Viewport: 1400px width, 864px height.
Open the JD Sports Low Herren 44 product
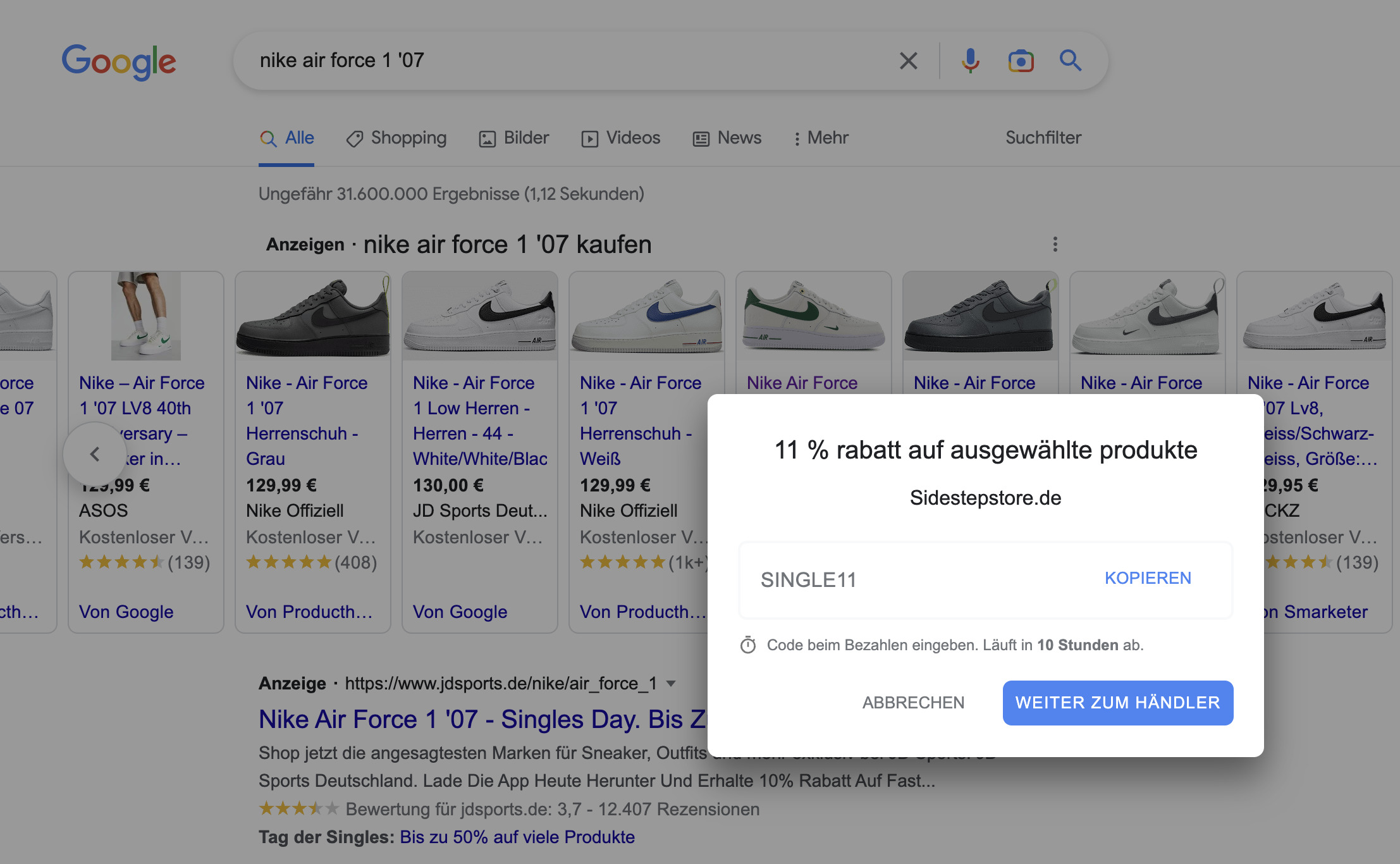click(480, 420)
